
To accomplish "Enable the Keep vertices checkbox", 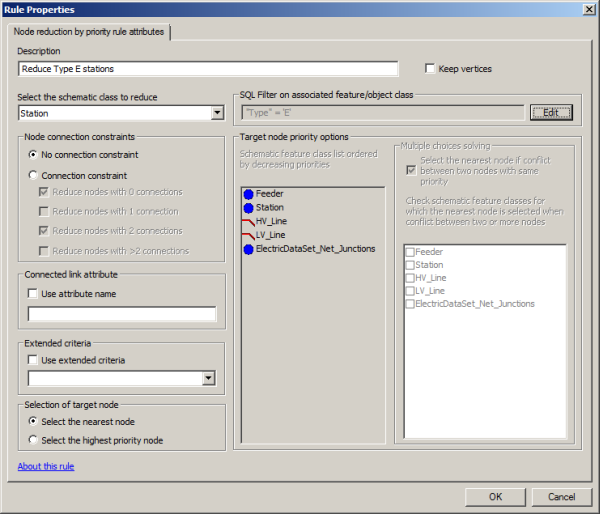I will click(430, 69).
